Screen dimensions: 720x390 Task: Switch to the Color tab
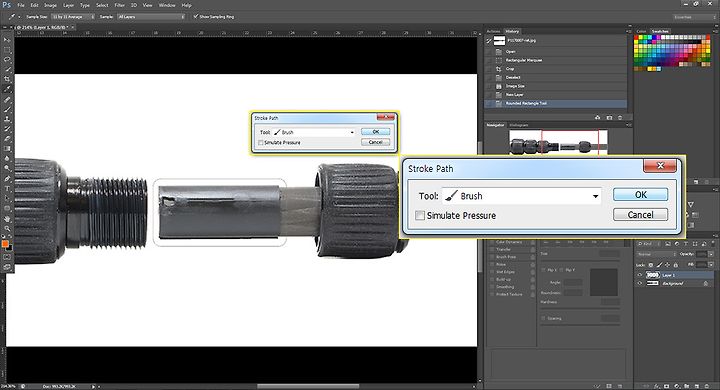pos(642,31)
